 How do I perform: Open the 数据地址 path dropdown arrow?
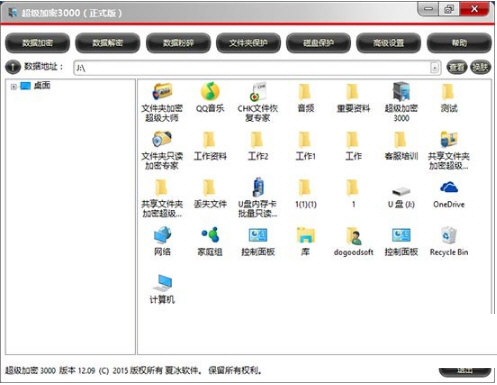[434, 68]
